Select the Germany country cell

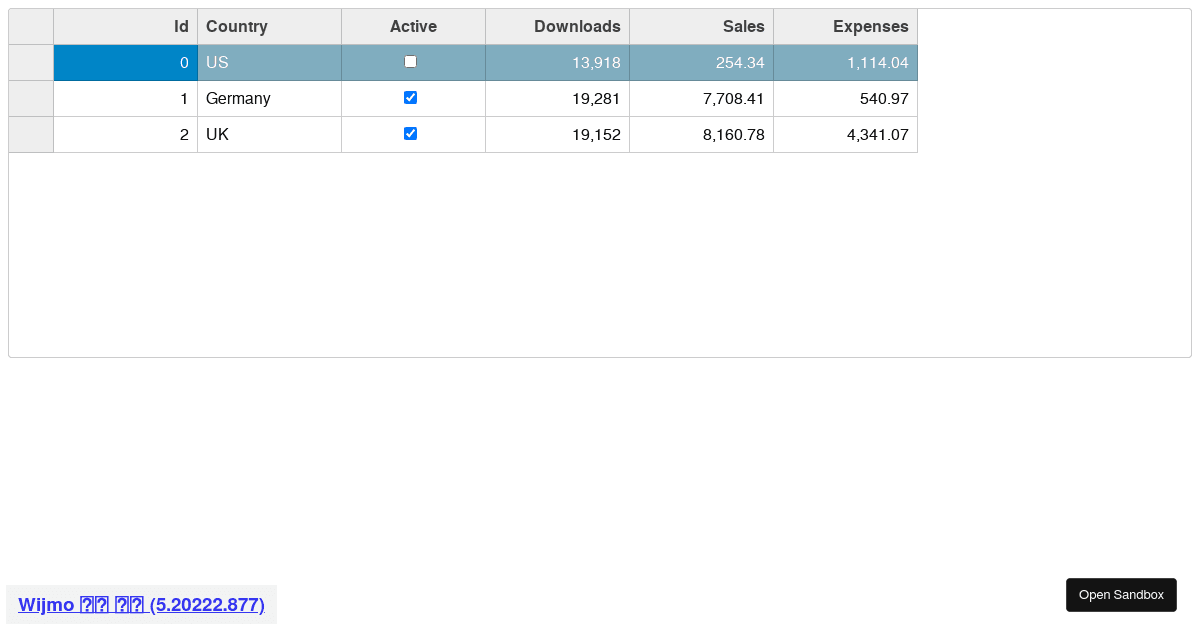(269, 98)
